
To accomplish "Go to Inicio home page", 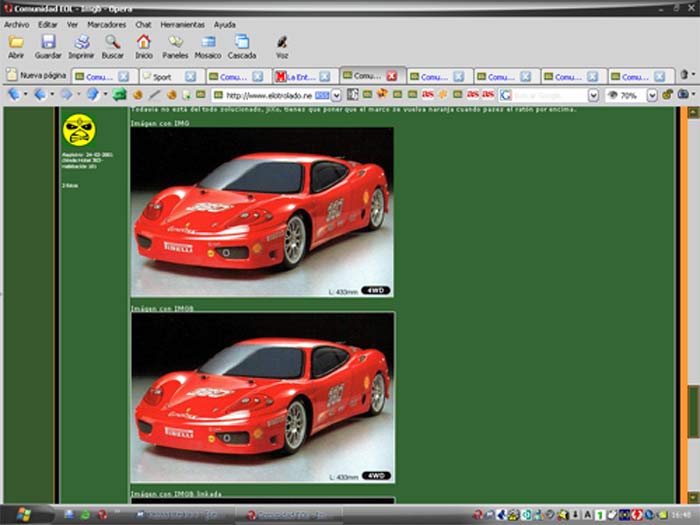I will pos(144,42).
